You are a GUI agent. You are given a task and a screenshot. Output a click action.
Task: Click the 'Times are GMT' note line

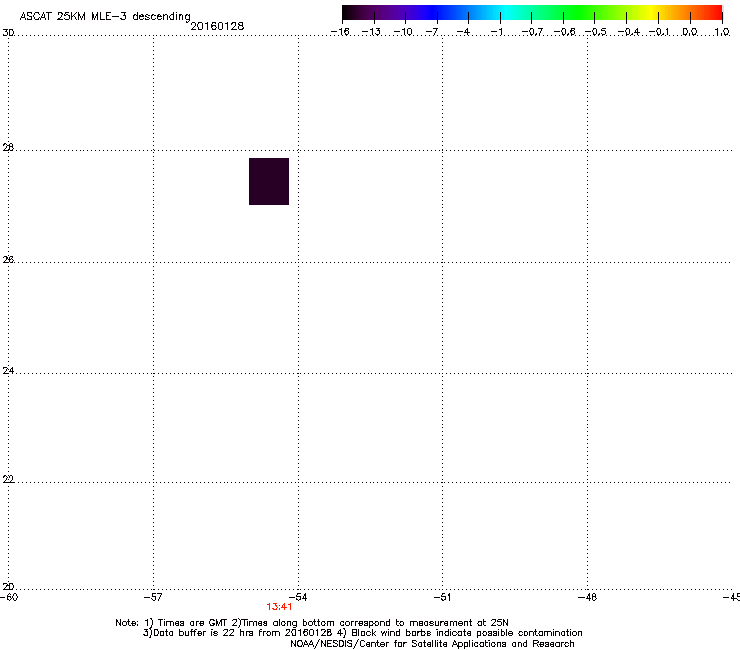(312, 623)
